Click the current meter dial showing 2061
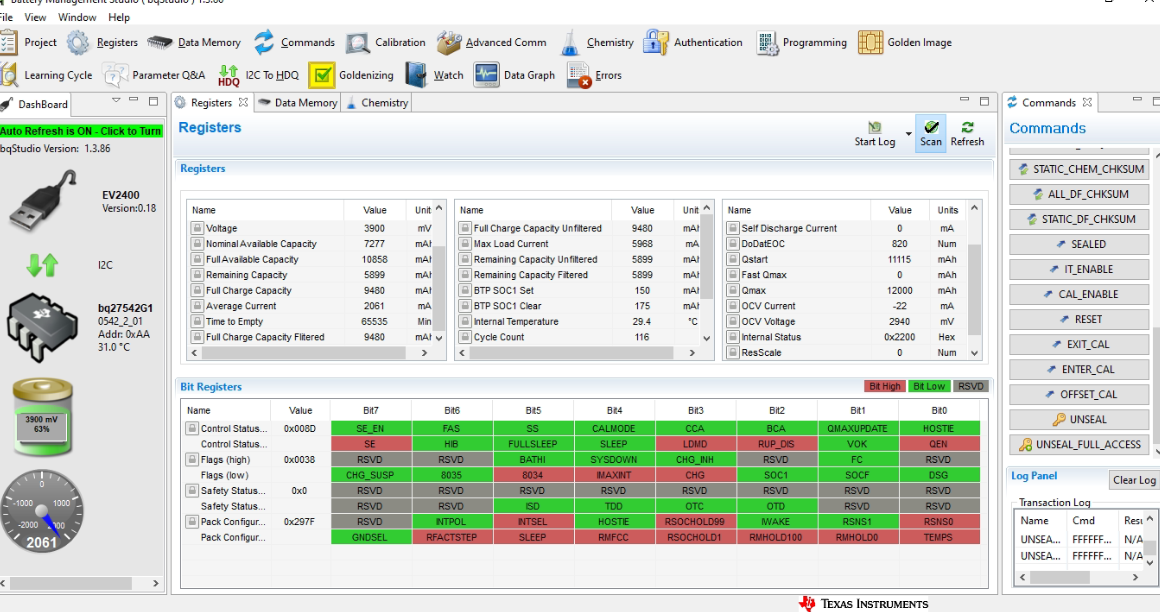The width and height of the screenshot is (1160, 612). (x=42, y=511)
